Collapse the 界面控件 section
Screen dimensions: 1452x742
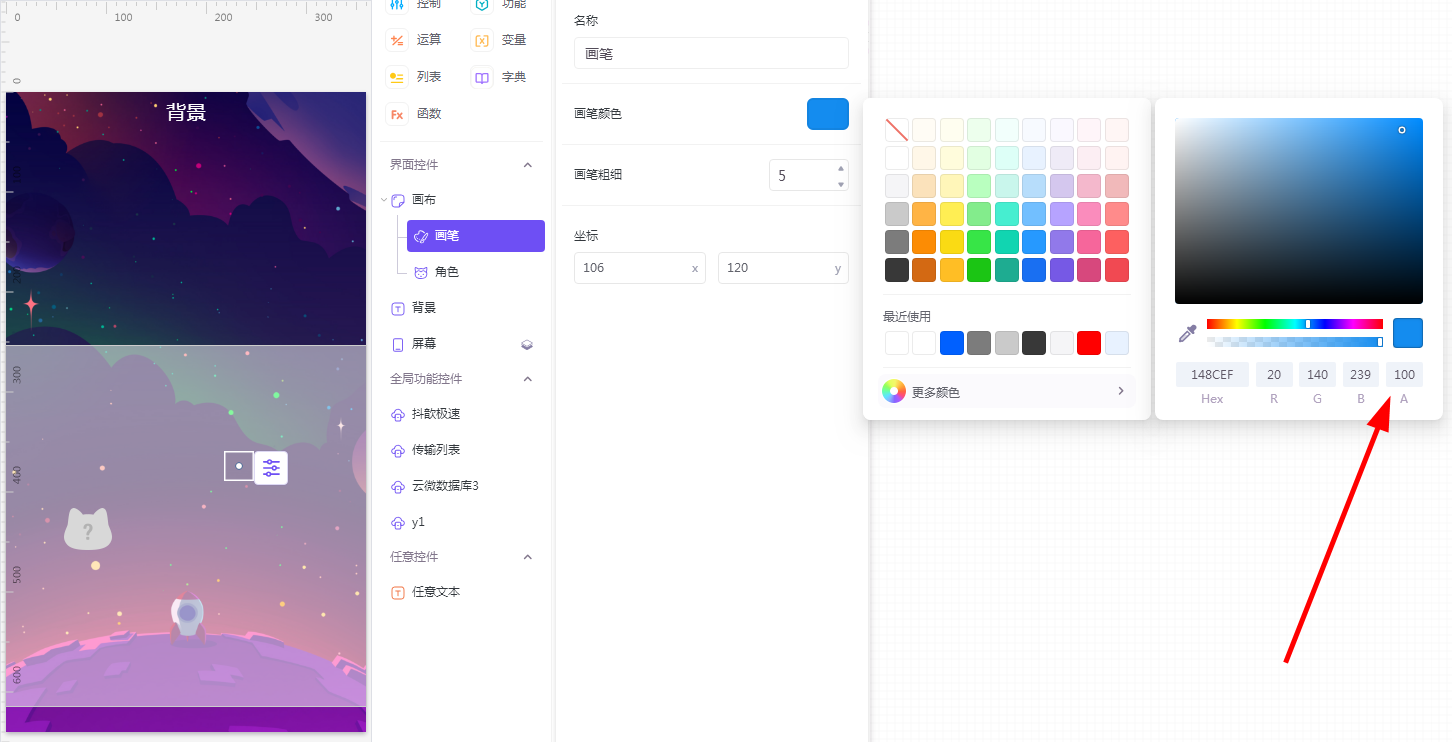click(x=528, y=165)
